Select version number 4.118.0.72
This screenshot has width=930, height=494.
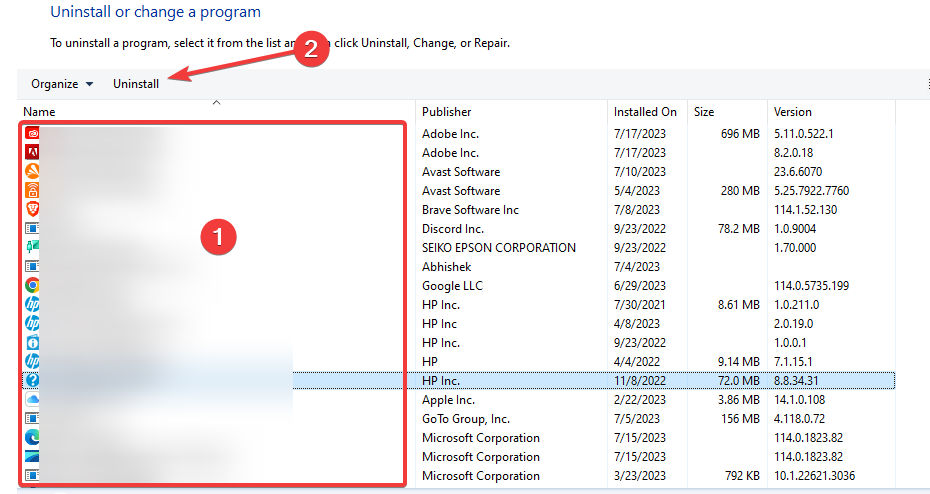799,419
